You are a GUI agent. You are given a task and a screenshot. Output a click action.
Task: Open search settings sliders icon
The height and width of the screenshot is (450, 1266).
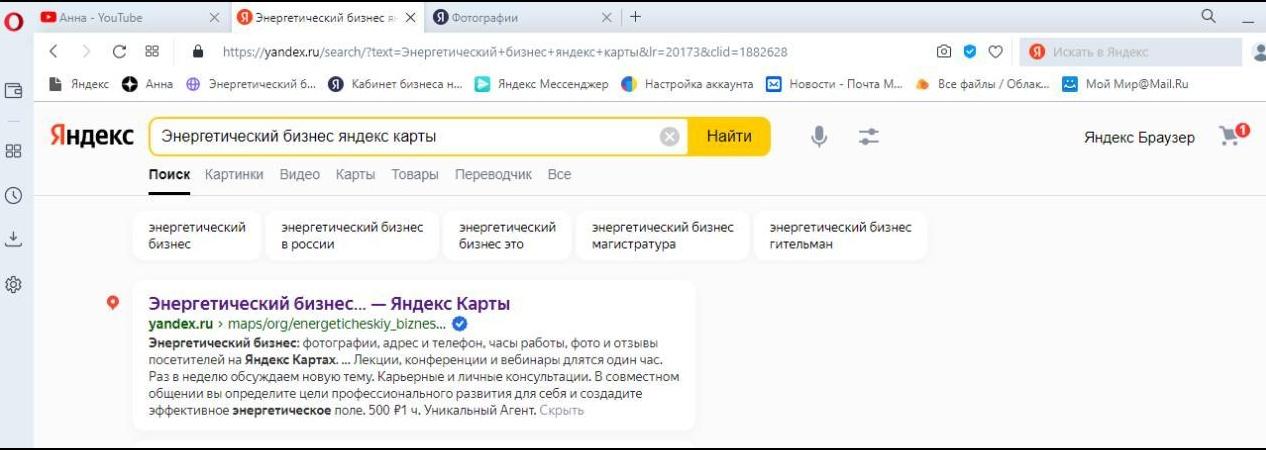(x=869, y=137)
